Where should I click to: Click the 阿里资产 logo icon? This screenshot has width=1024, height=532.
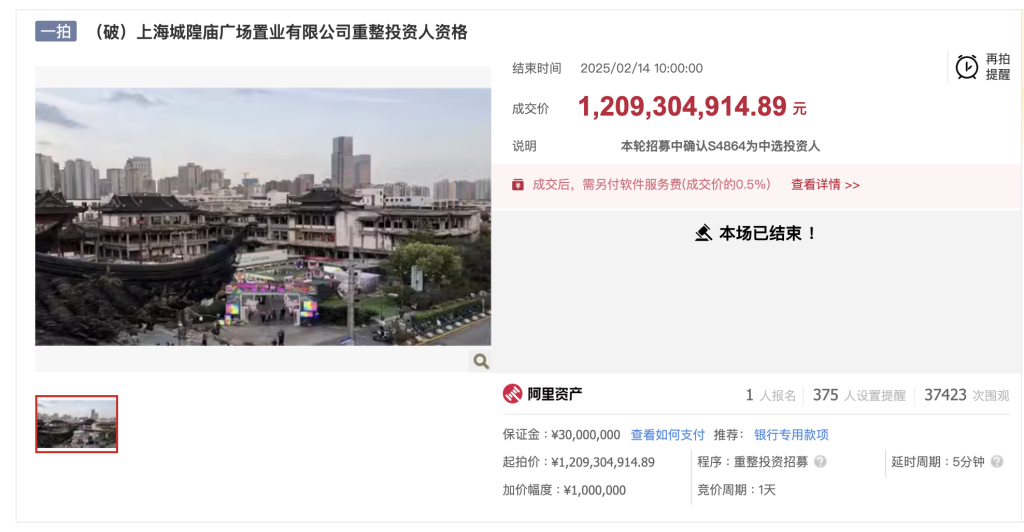pyautogui.click(x=513, y=394)
